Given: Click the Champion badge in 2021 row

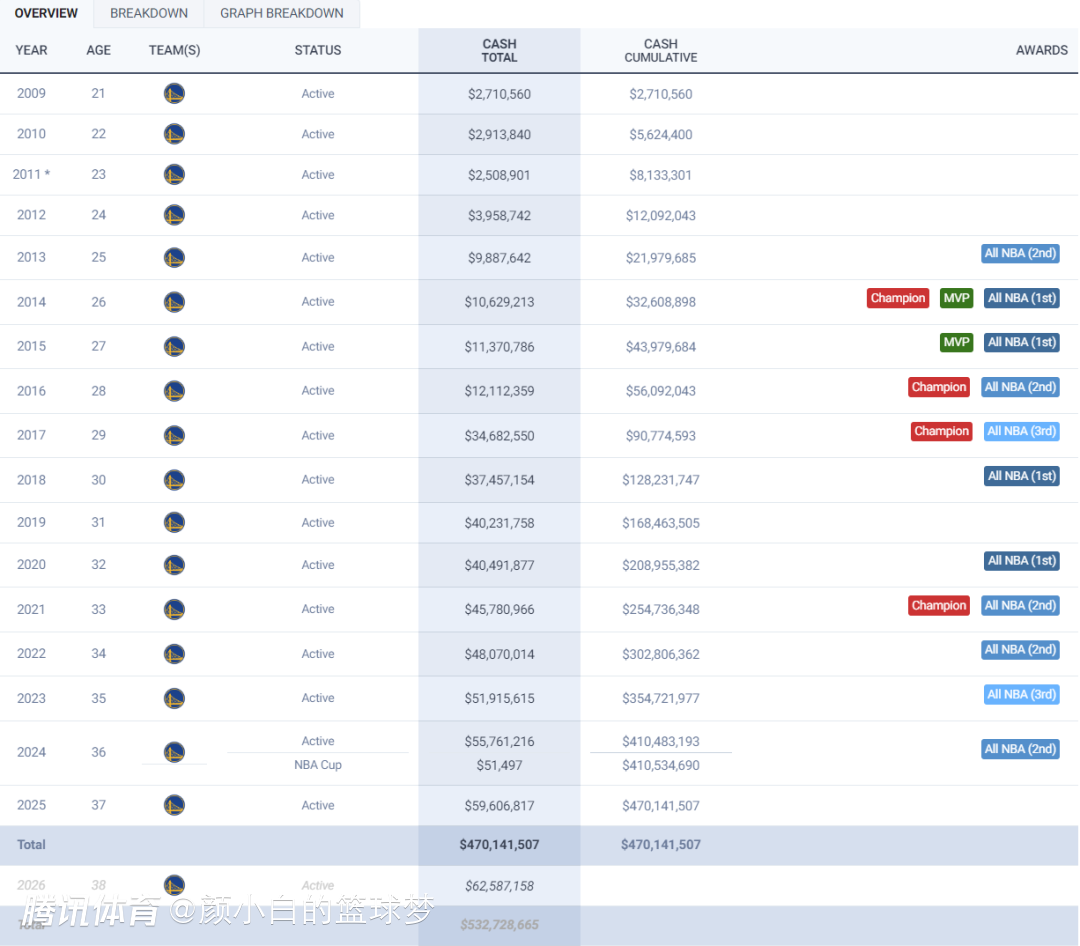Looking at the screenshot, I should [939, 606].
